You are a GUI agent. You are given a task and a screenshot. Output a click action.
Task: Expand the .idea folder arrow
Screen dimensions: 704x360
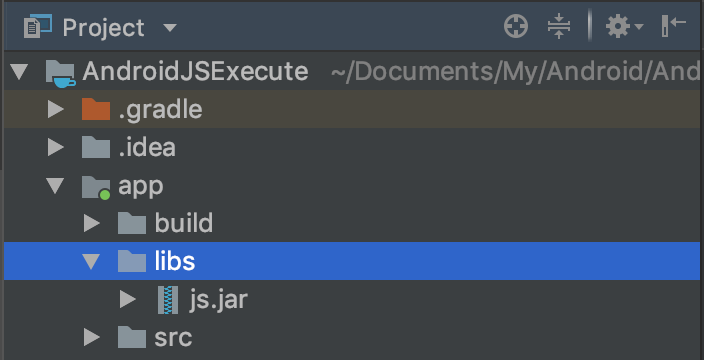pyautogui.click(x=56, y=147)
